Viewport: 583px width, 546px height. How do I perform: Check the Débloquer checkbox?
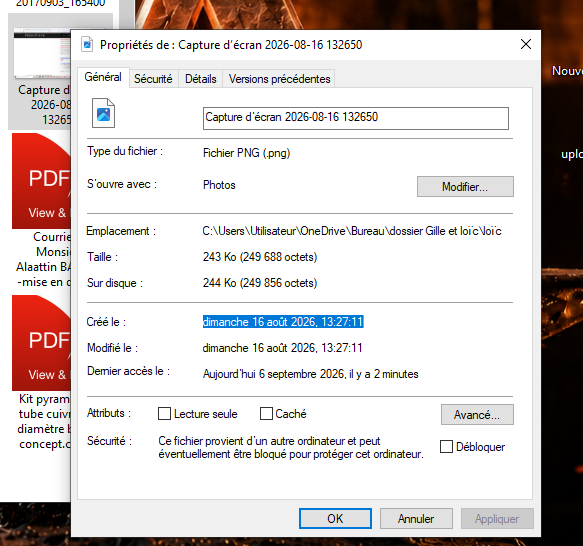446,446
